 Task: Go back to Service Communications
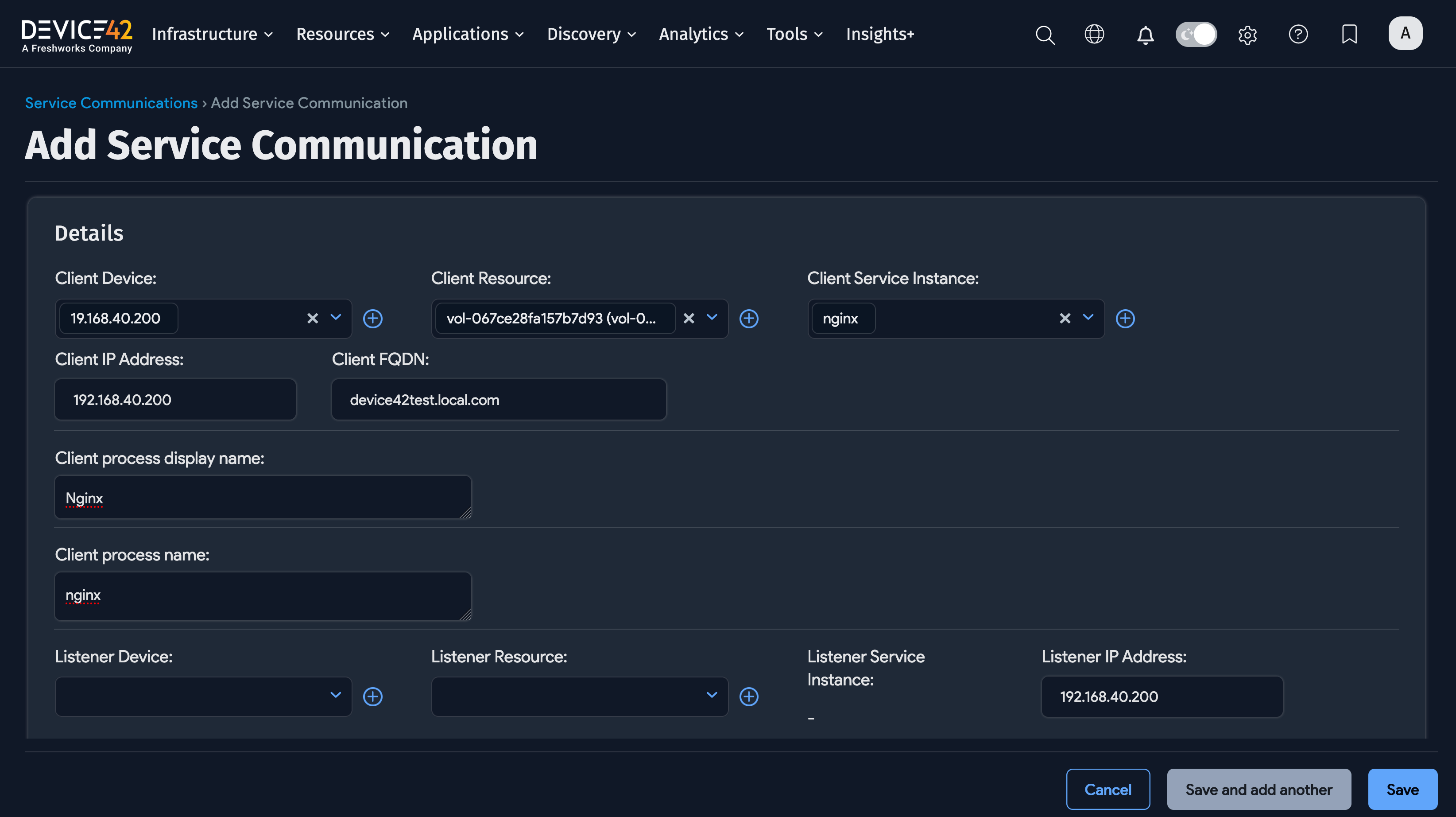pos(111,103)
